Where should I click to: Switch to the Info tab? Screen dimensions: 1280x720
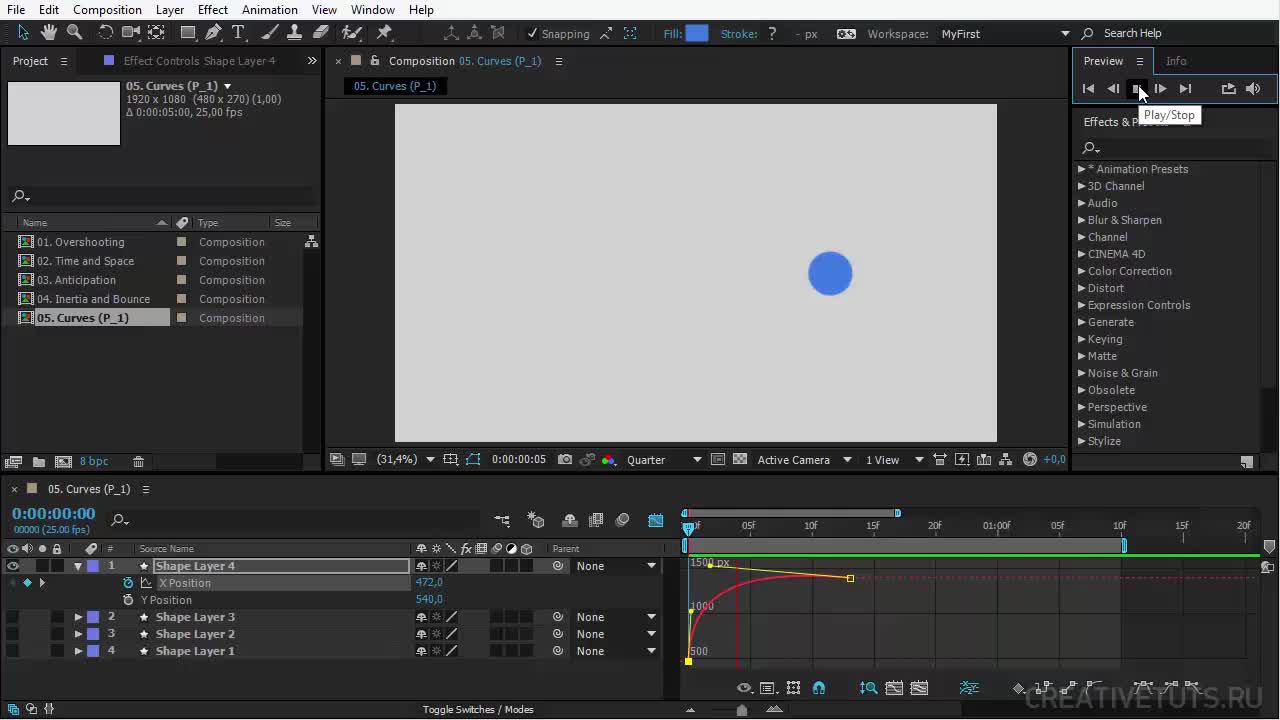[1176, 61]
